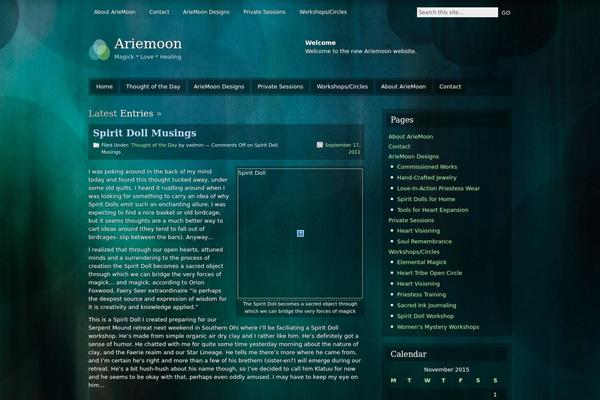Focus the Search this site field
The width and height of the screenshot is (600, 400).
click(x=457, y=12)
